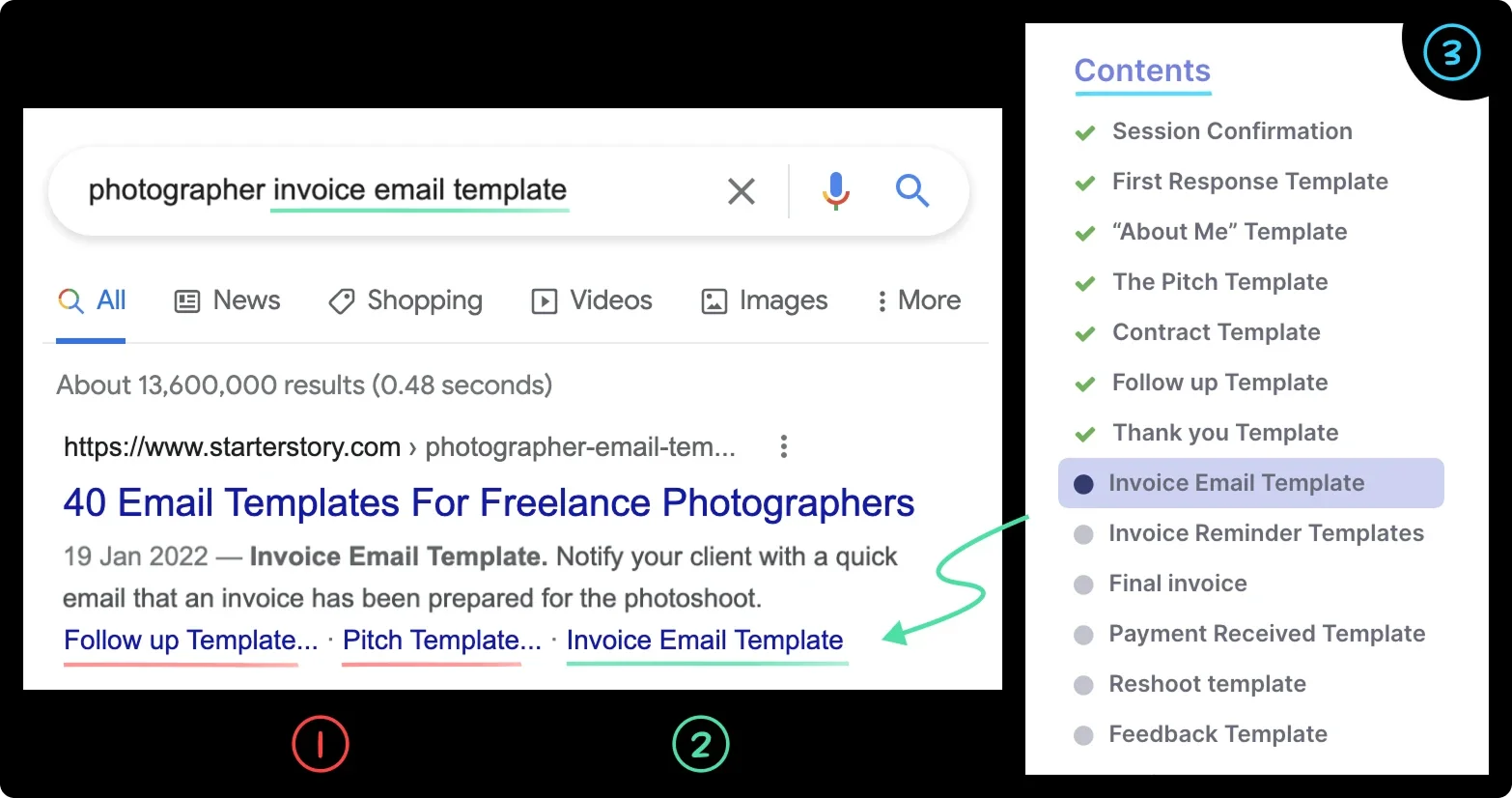Open the More search options menu
1512x798 pixels.
click(918, 300)
